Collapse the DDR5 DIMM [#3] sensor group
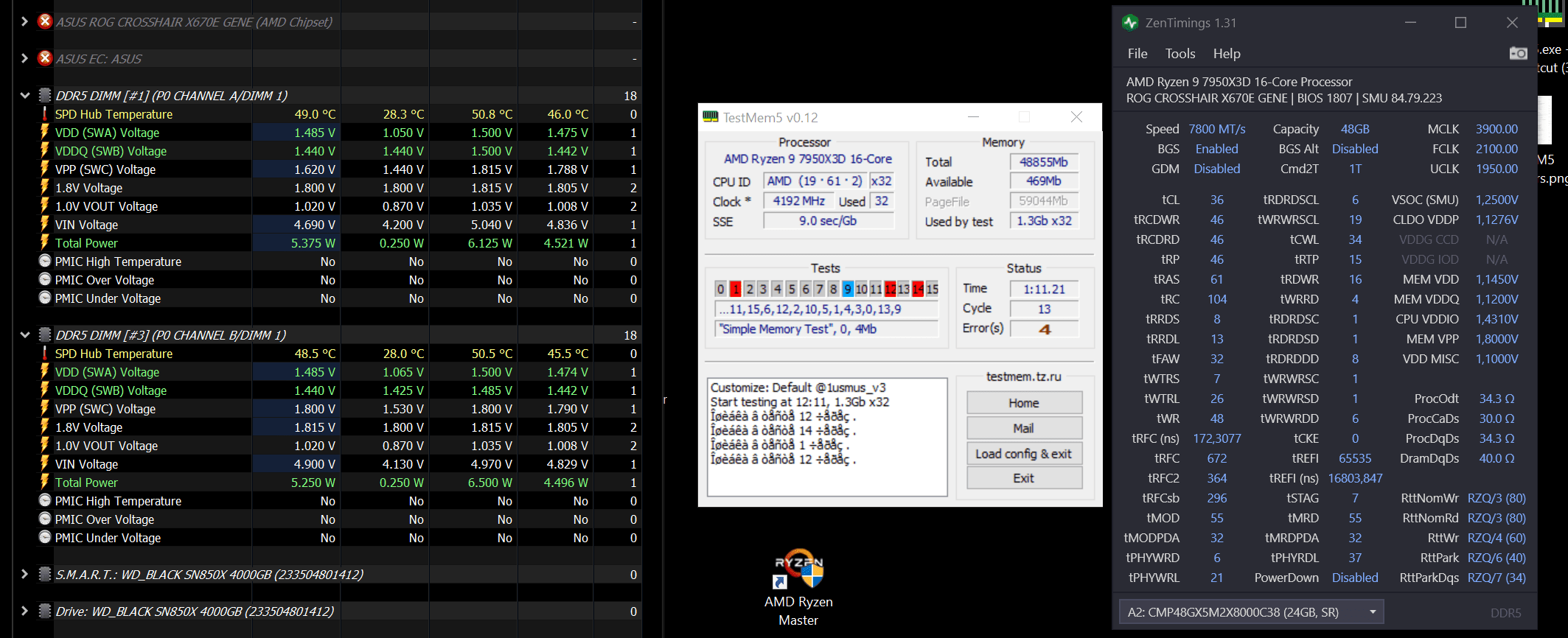The width and height of the screenshot is (1568, 638). [24, 334]
